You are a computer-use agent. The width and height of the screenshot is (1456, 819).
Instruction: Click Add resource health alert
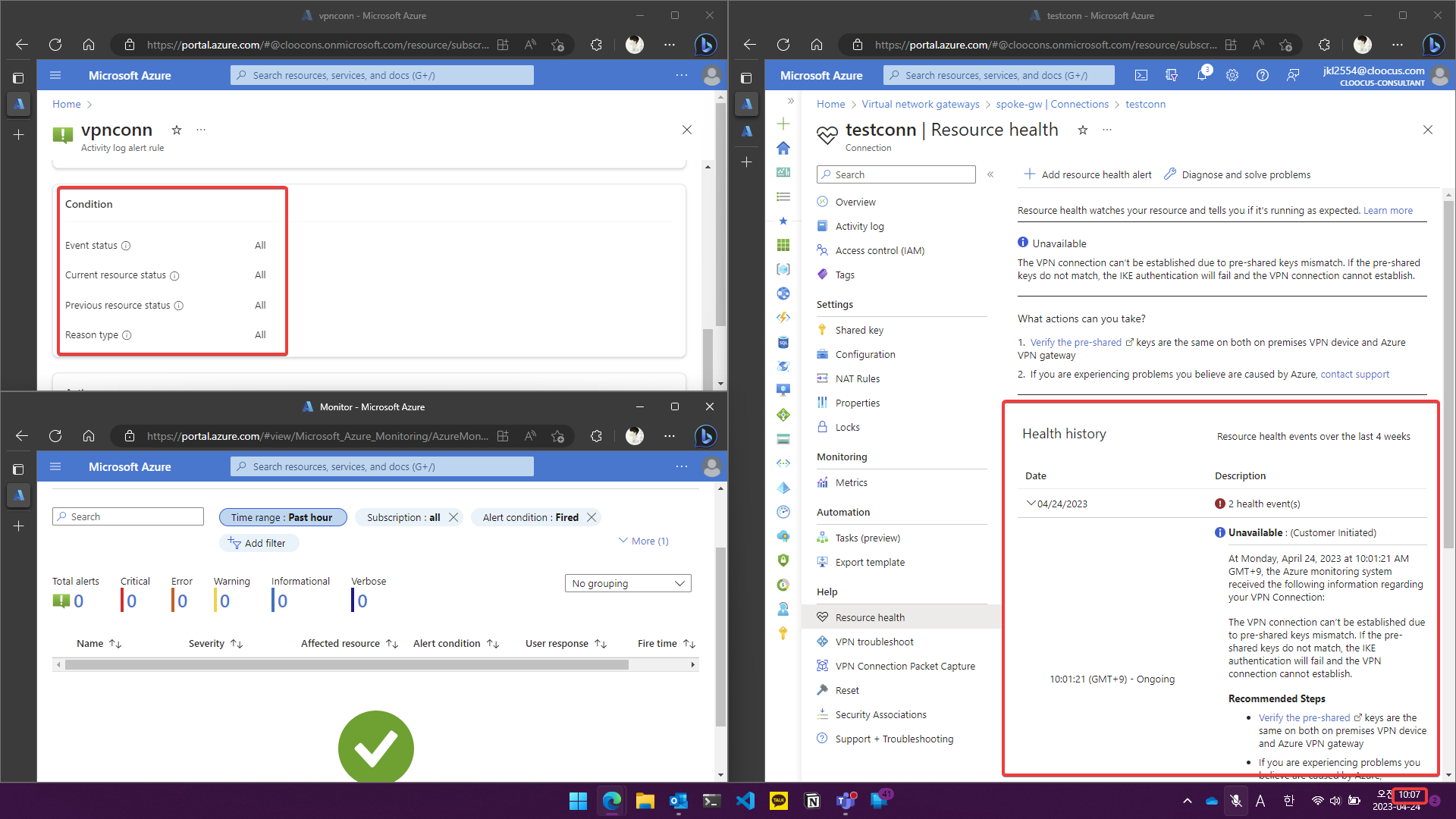(x=1087, y=174)
